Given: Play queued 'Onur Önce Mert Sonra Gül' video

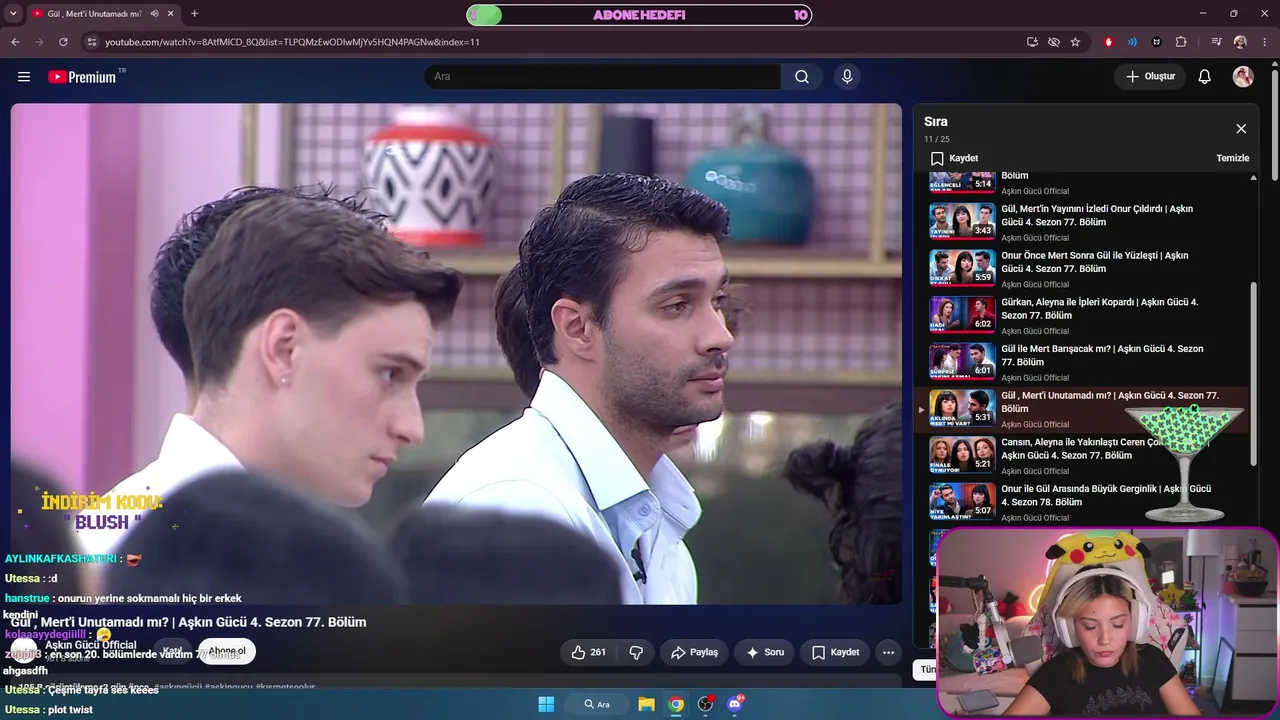Looking at the screenshot, I should tap(962, 268).
